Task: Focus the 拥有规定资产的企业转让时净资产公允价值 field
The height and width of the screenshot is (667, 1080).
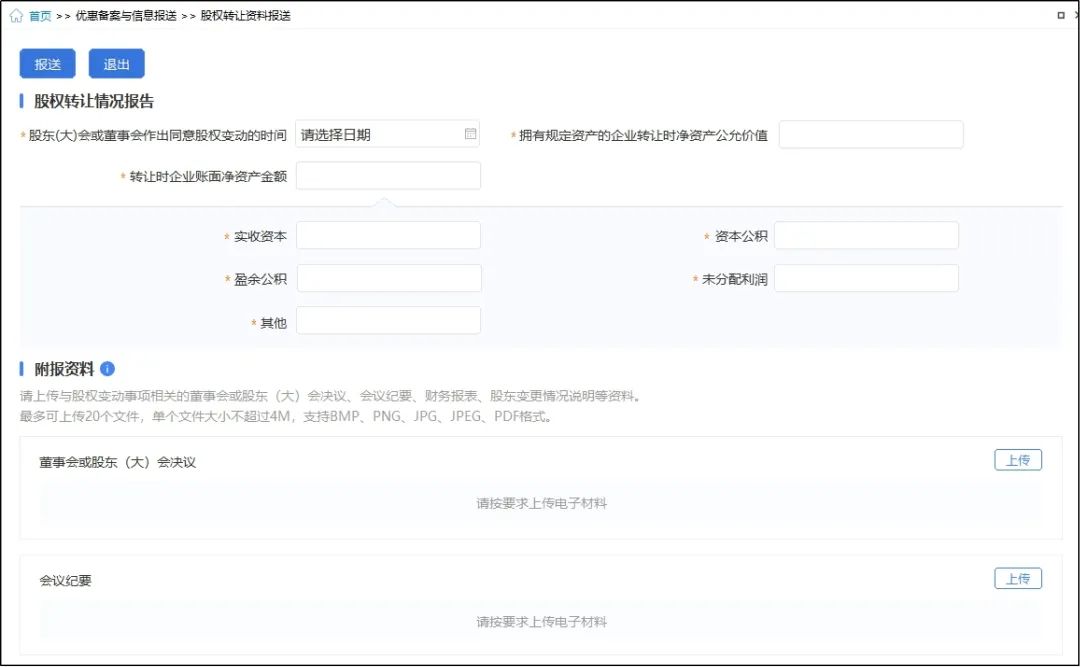Action: click(870, 135)
